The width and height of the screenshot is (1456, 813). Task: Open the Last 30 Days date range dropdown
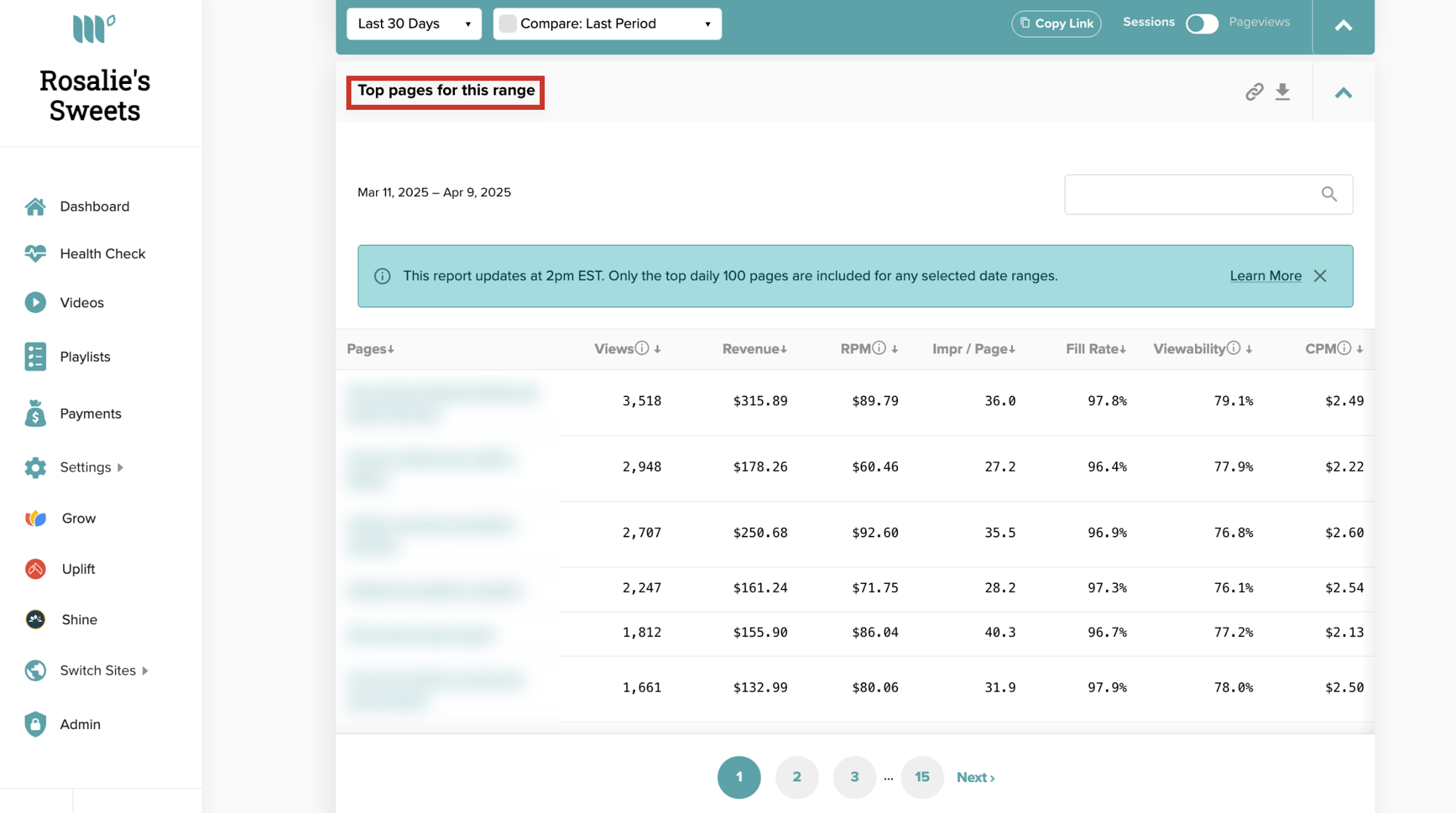point(413,23)
